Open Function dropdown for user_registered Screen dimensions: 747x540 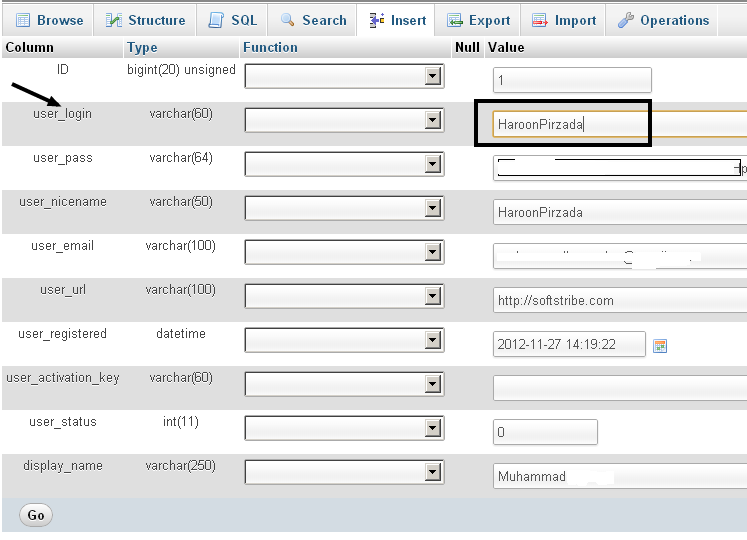[344, 340]
